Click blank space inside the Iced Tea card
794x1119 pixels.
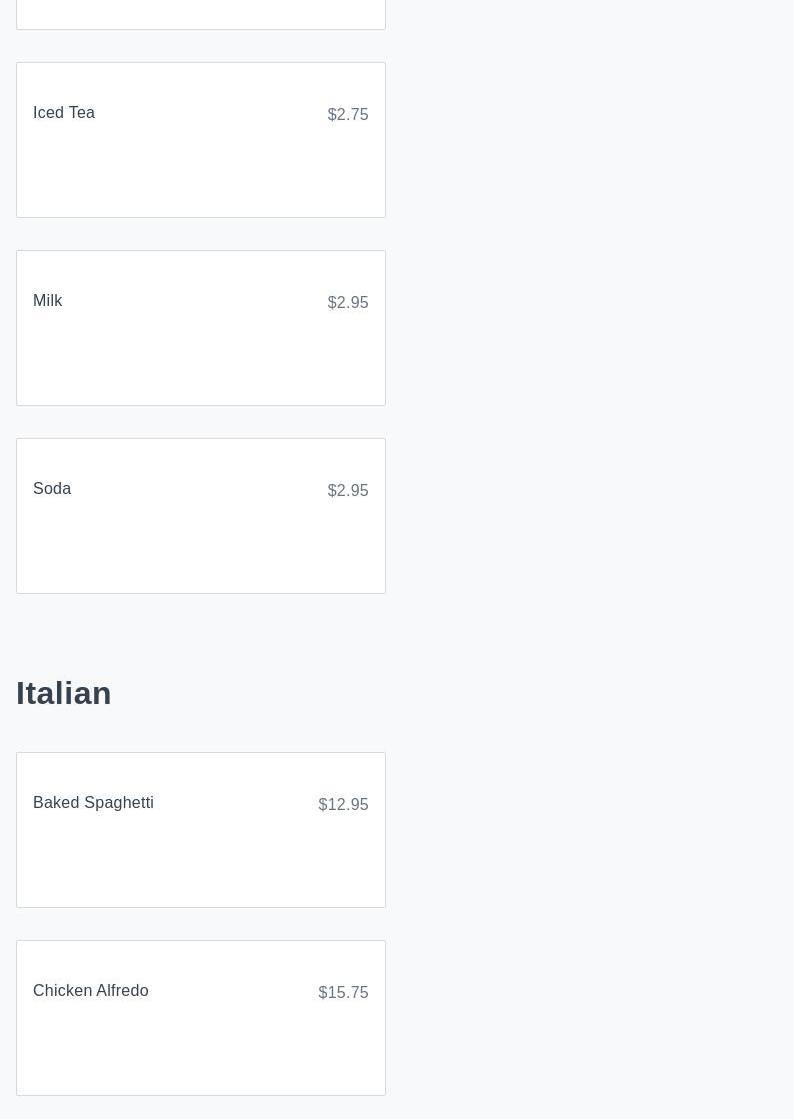coord(200,170)
